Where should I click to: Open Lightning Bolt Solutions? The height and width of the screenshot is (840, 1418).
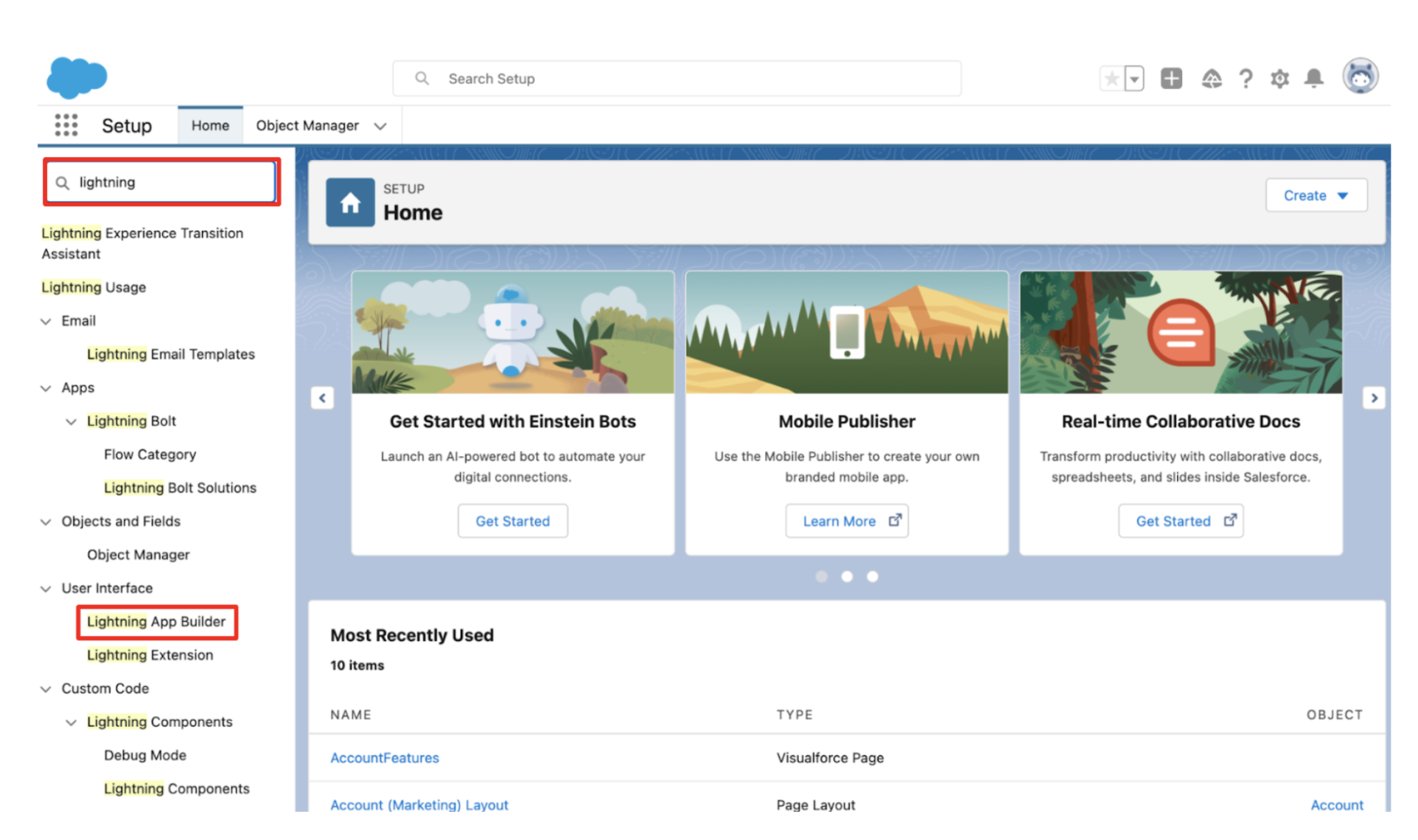[180, 488]
